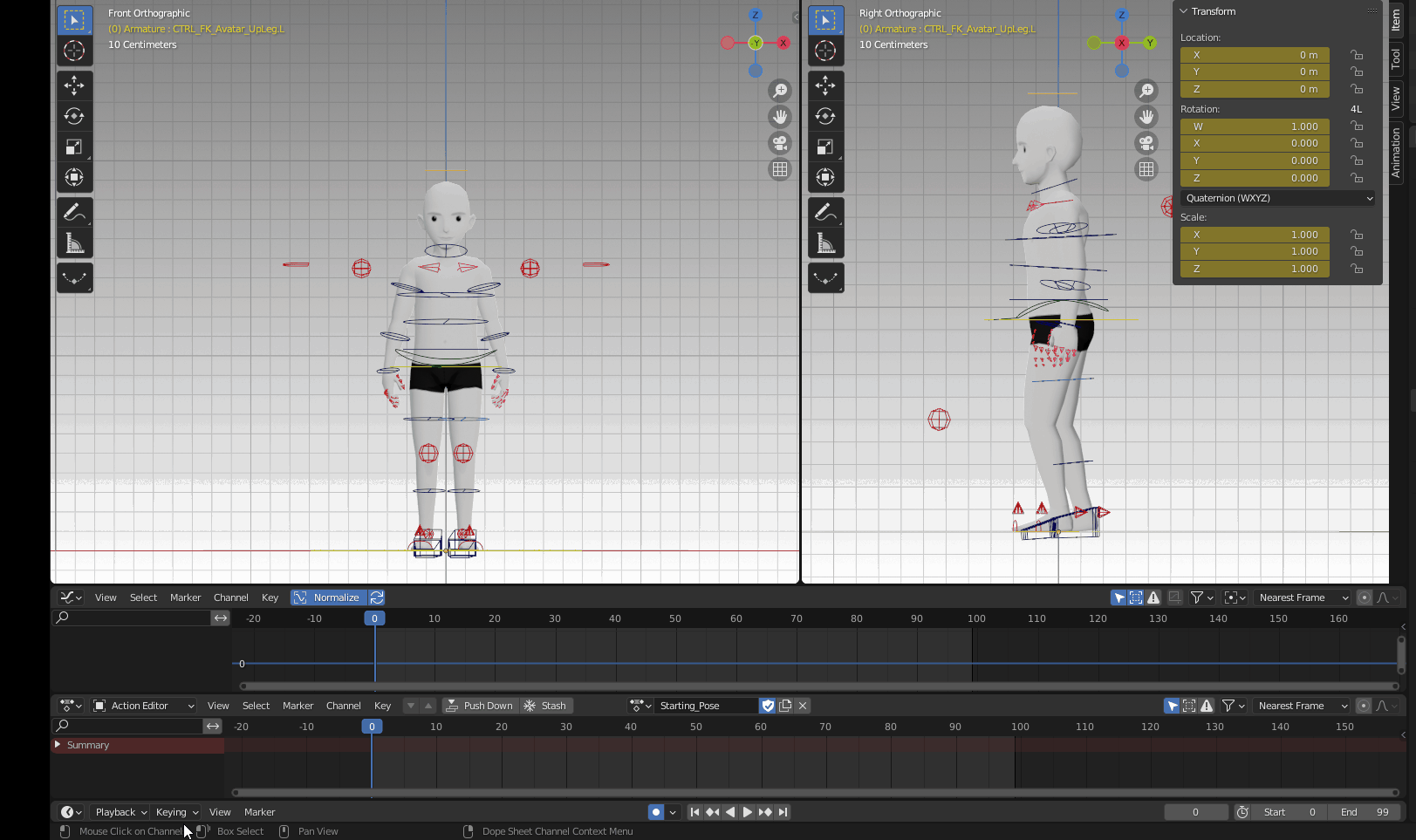
Task: Click the Stash button
Action: point(546,706)
